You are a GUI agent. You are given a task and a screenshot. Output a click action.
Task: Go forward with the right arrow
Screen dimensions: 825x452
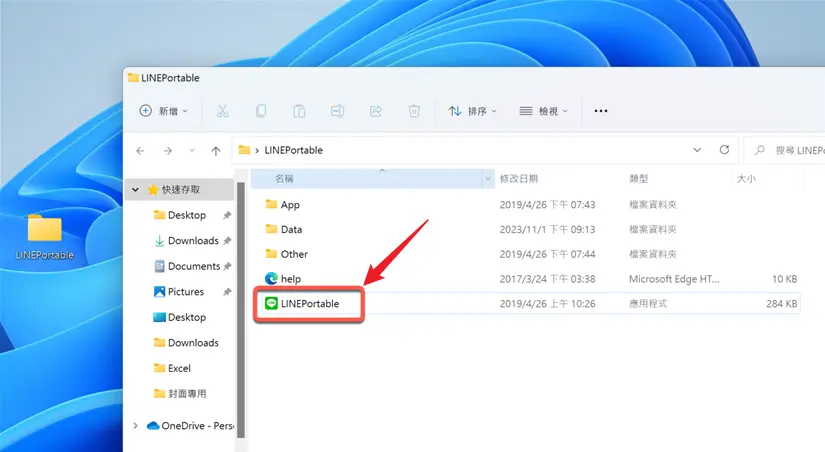tap(168, 150)
